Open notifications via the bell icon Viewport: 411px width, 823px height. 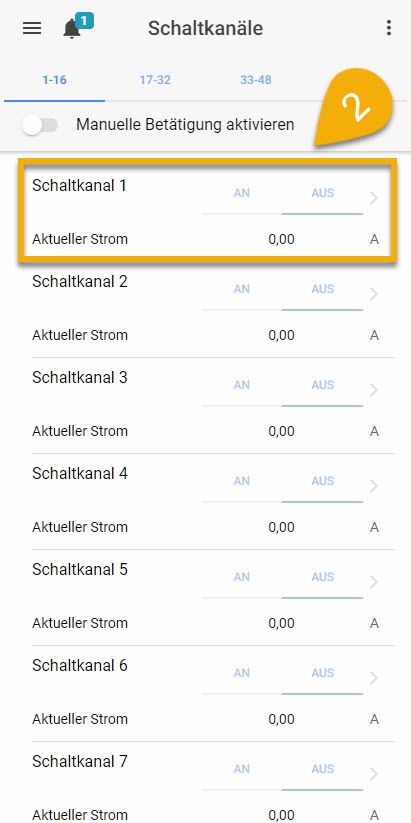(x=72, y=28)
